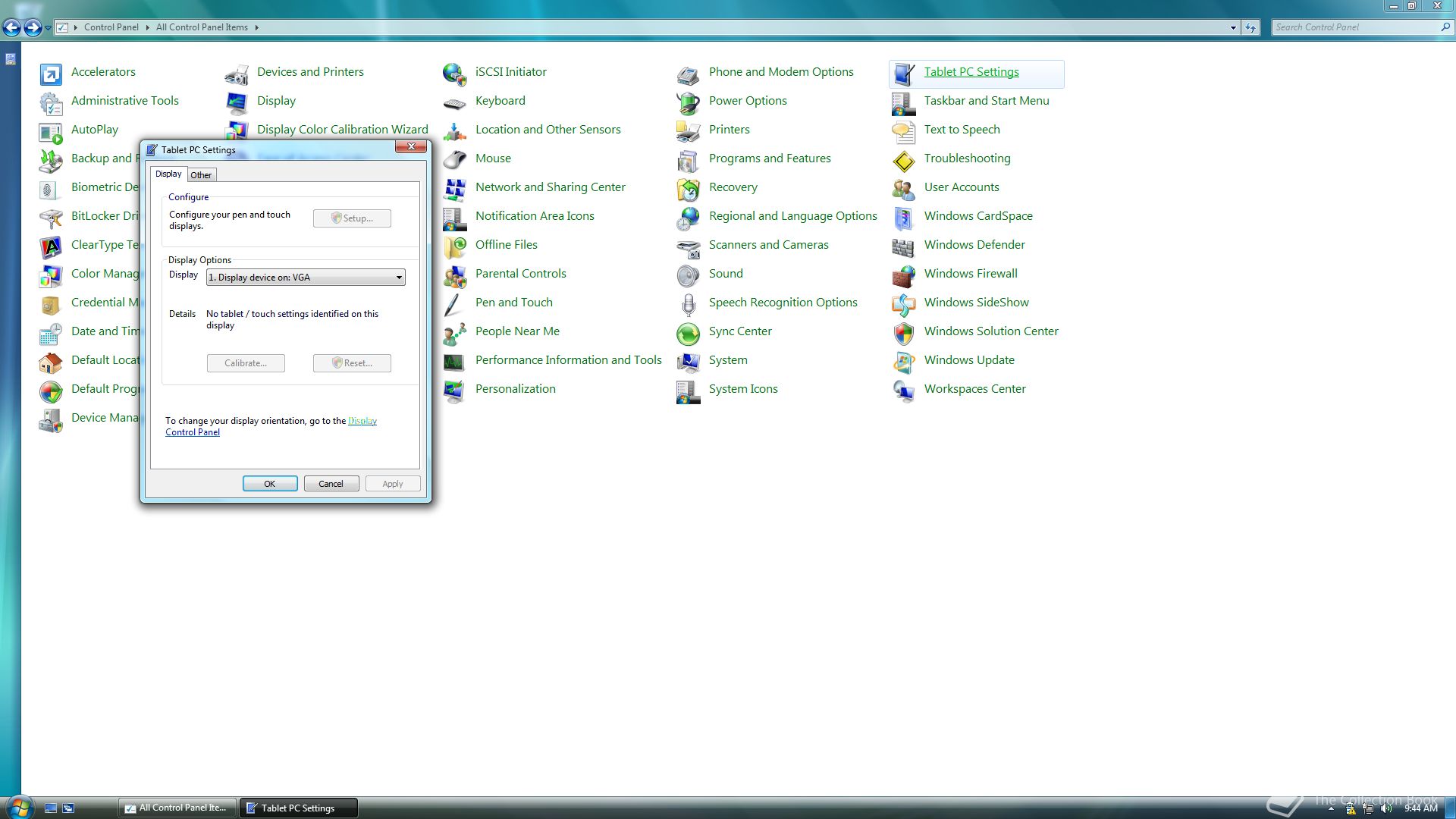Open the Parental Controls icon
The image size is (1456, 819).
click(x=455, y=275)
